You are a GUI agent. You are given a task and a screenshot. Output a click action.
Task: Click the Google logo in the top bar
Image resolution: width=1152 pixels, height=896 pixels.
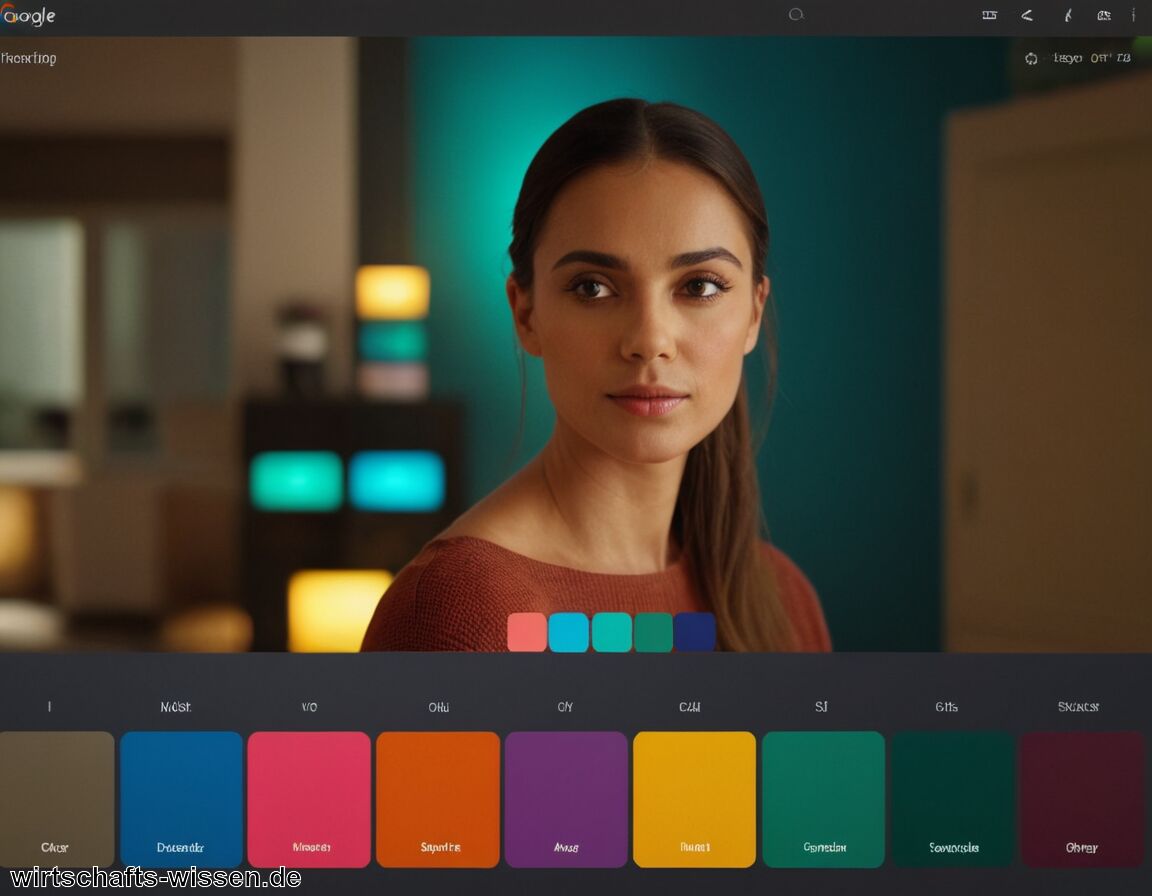point(28,15)
